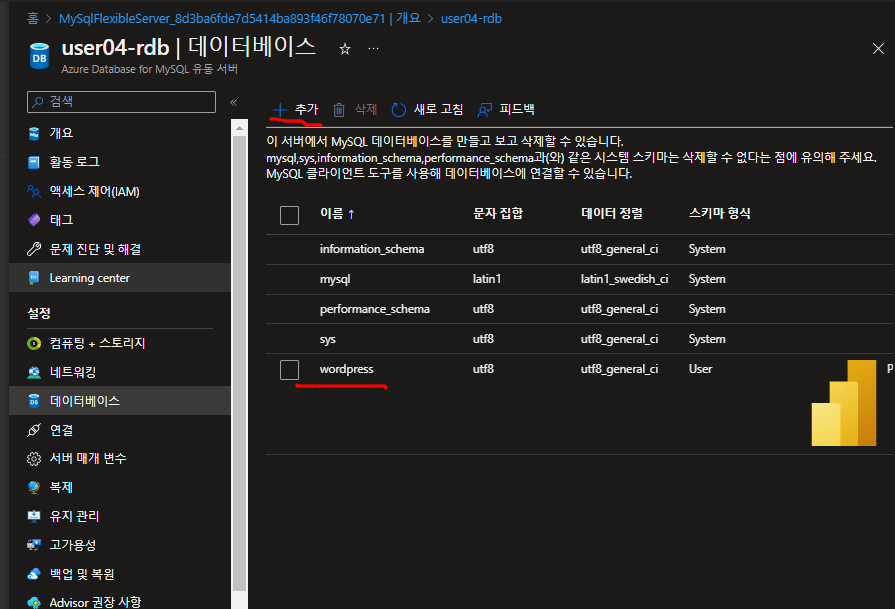This screenshot has width=895, height=609.
Task: Click the 피드백 feedback button label
Action: pyautogui.click(x=517, y=109)
